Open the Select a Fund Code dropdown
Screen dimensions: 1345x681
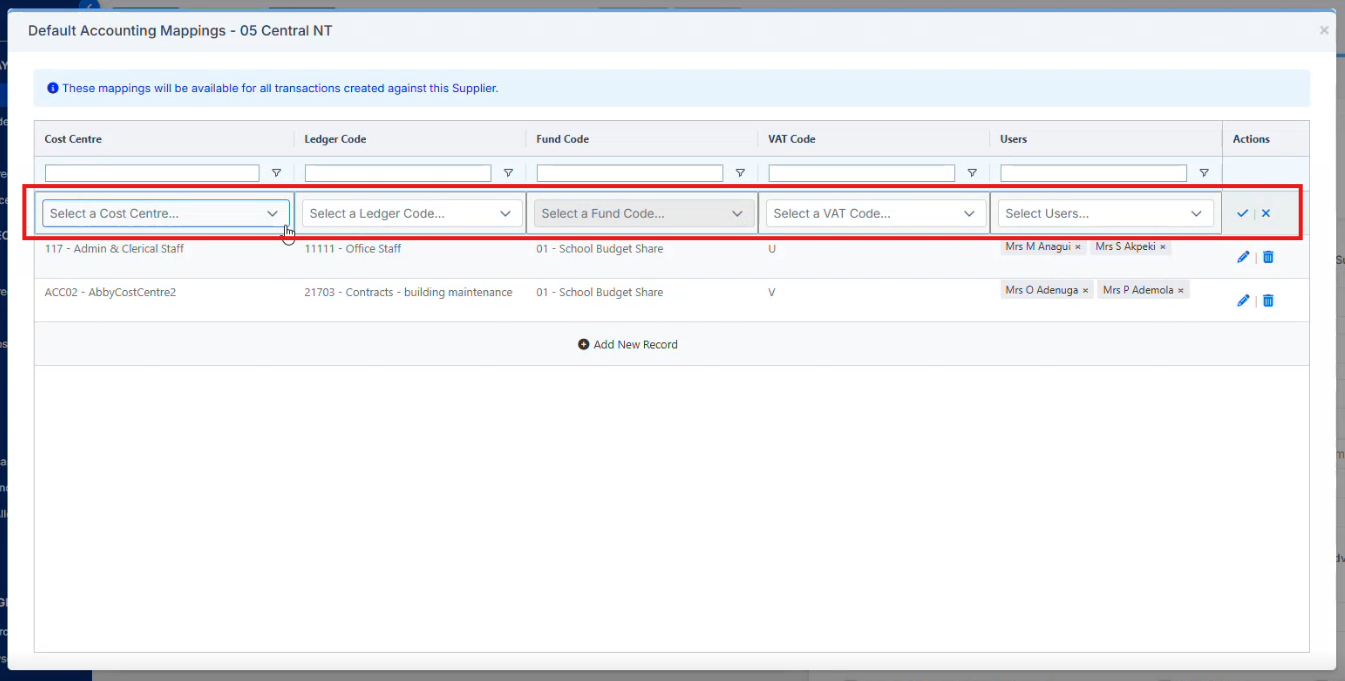click(x=644, y=213)
